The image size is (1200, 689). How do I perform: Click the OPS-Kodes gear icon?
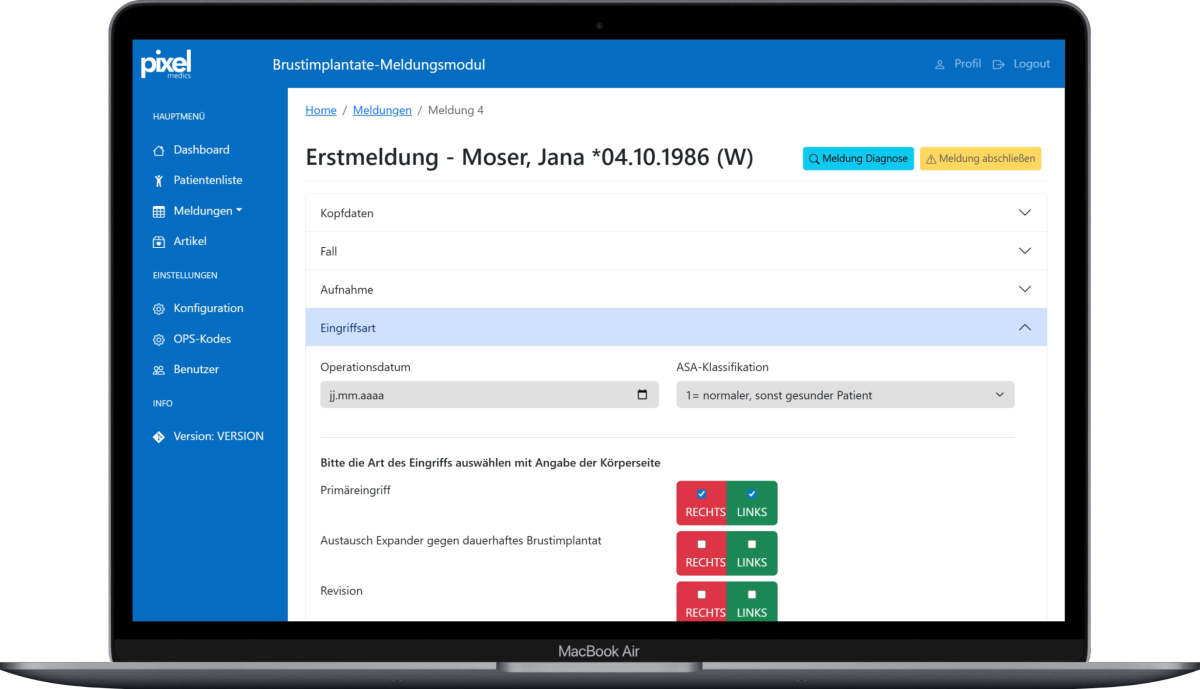[158, 340]
